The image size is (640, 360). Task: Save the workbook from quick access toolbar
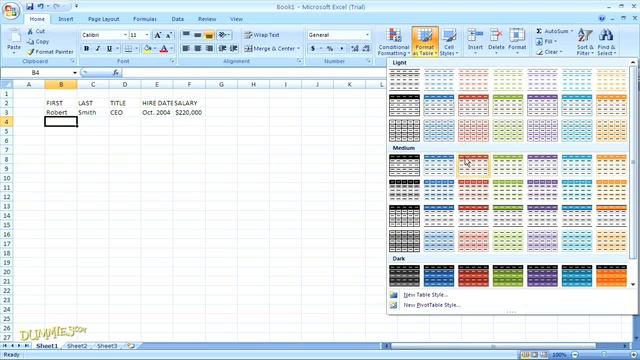[30, 7]
